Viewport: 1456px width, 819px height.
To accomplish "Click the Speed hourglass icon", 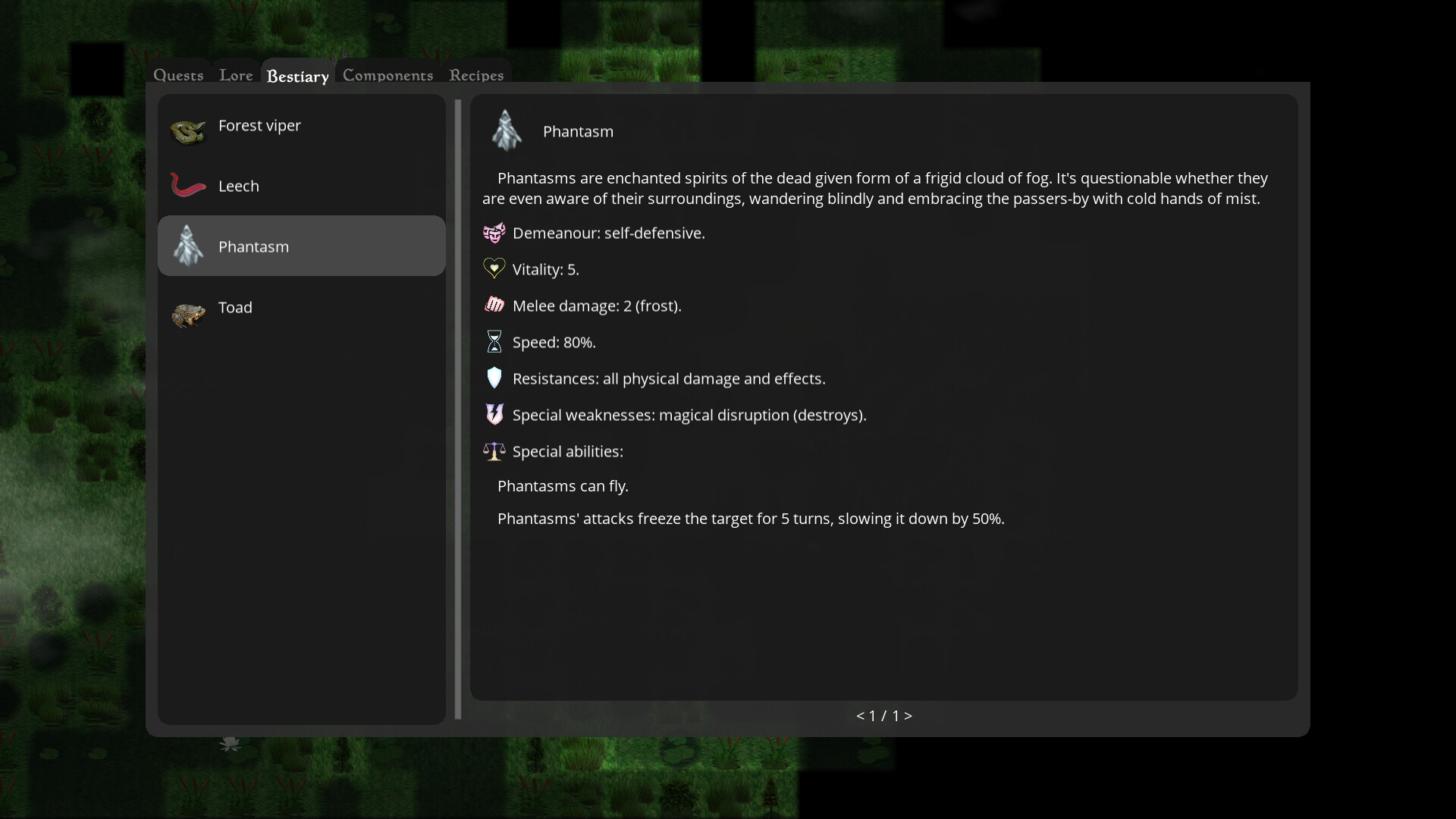I will coord(494,341).
